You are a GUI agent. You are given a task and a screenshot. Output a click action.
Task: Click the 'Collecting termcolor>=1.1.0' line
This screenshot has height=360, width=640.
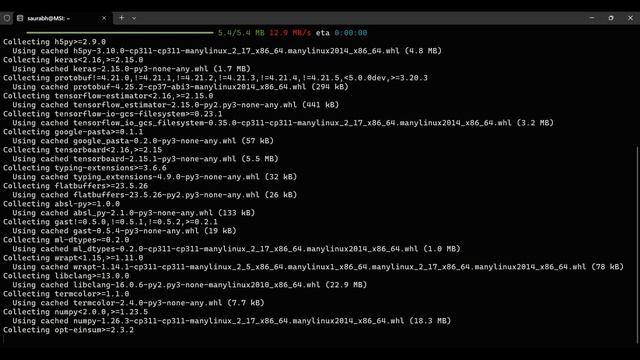pyautogui.click(x=66, y=293)
